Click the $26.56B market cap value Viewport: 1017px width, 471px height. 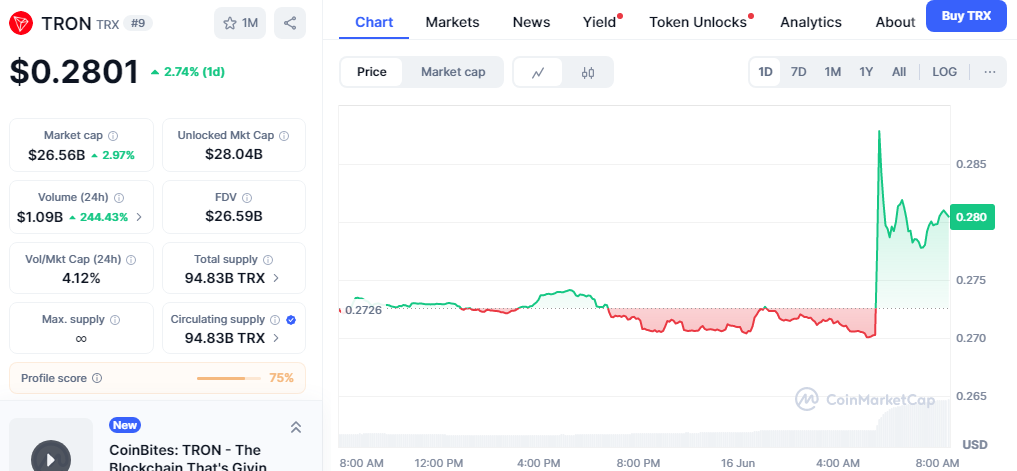[56, 155]
